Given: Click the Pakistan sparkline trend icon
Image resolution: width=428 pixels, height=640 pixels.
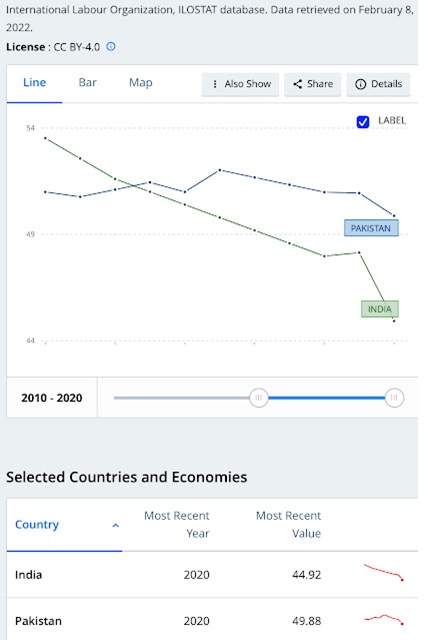Looking at the screenshot, I should coord(384,619).
